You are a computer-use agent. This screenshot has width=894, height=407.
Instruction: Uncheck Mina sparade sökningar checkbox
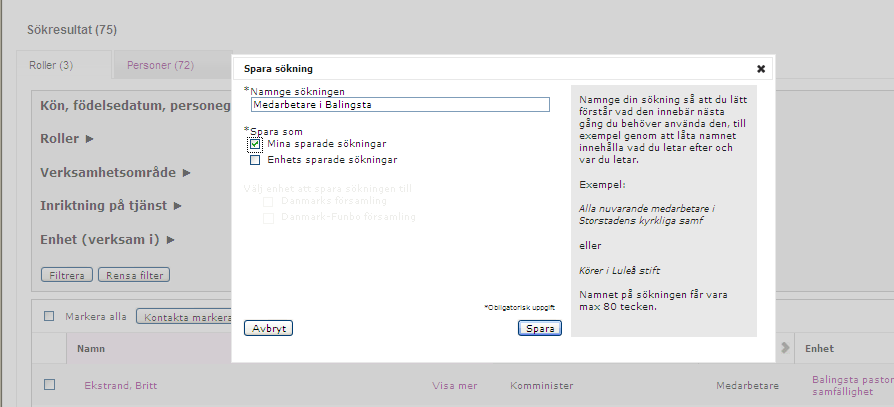pos(255,144)
